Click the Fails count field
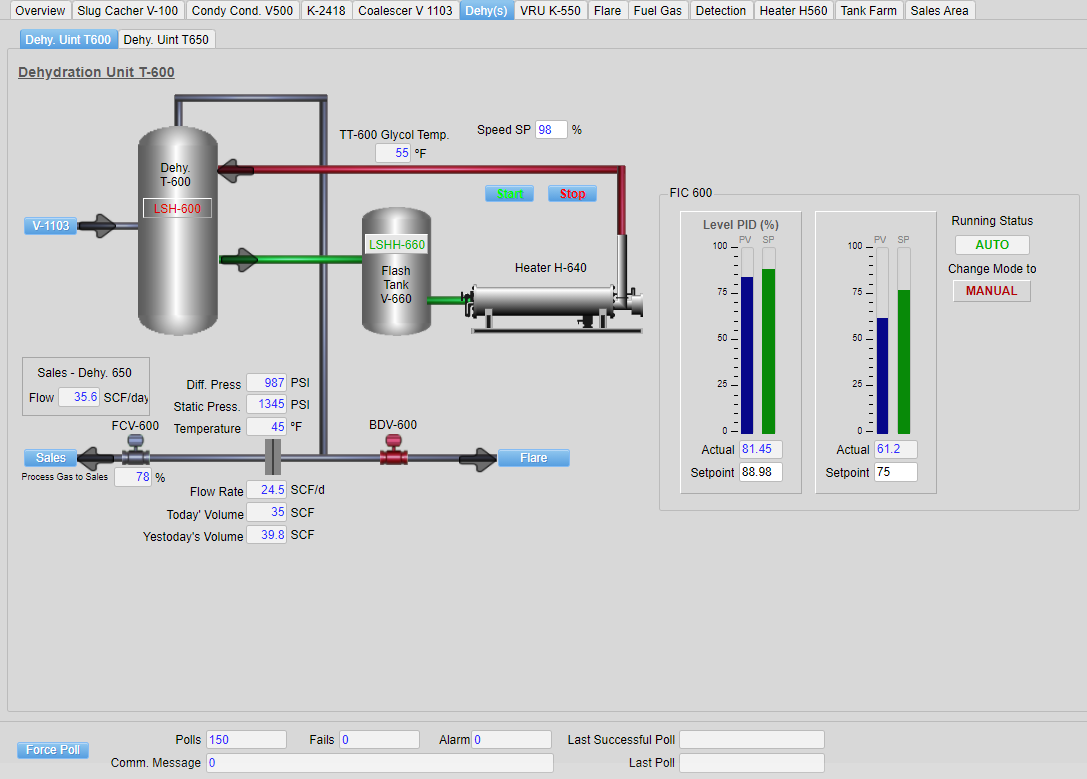 [x=379, y=739]
